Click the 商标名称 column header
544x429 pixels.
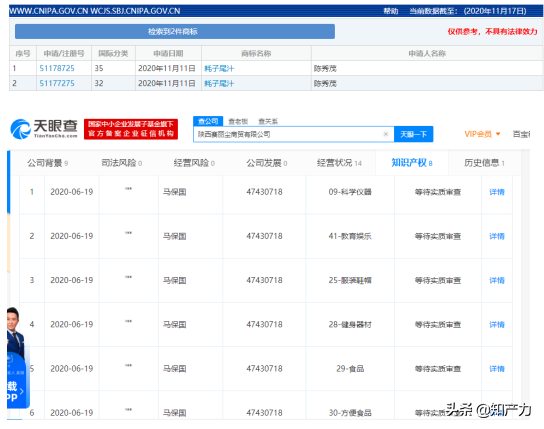tap(256, 53)
